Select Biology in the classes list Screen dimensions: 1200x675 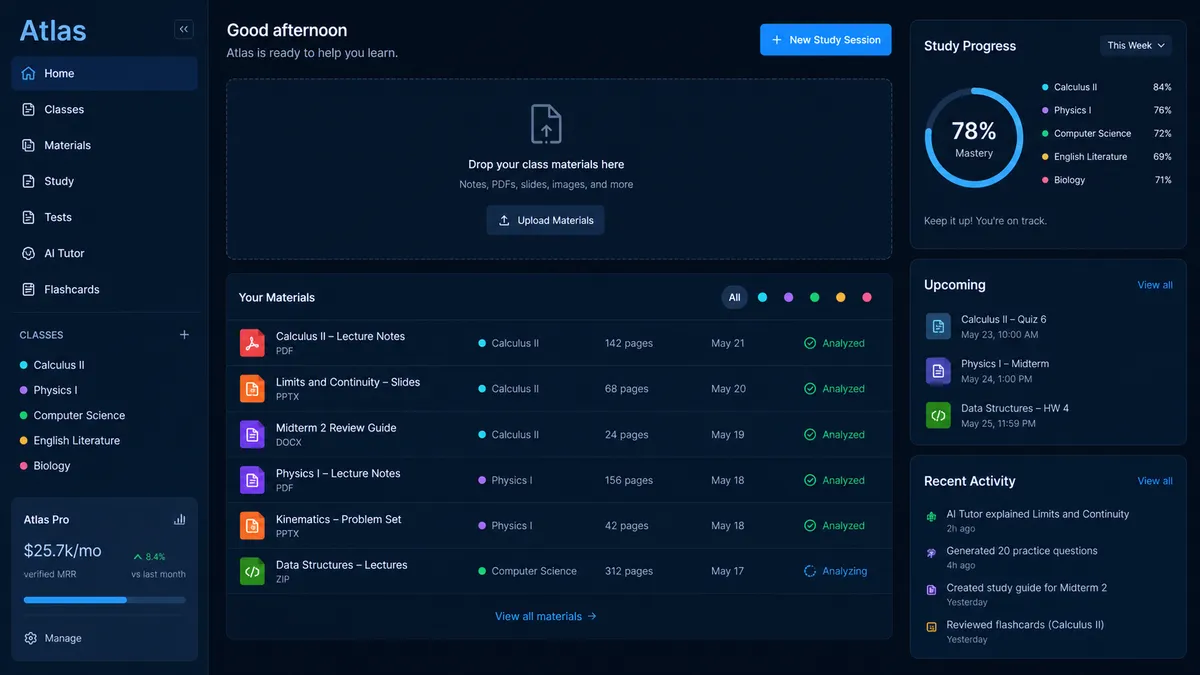pos(45,465)
